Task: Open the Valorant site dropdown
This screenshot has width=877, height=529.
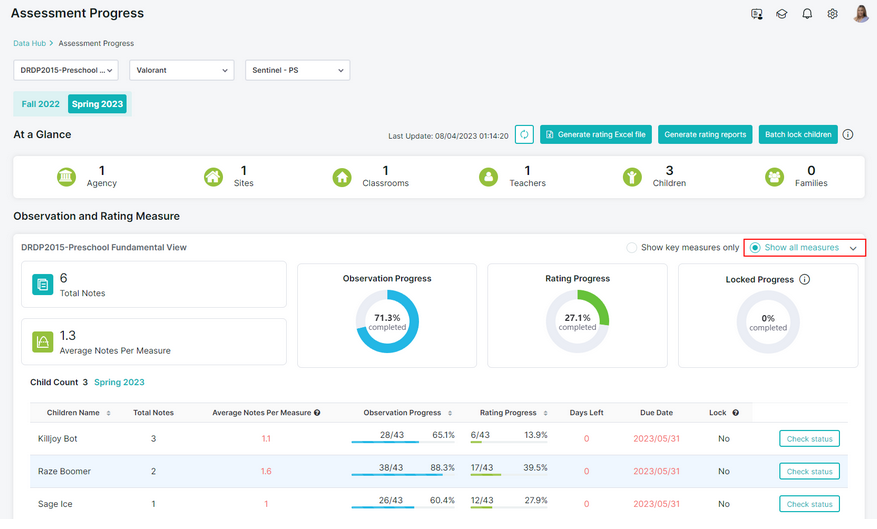Action: [x=182, y=70]
